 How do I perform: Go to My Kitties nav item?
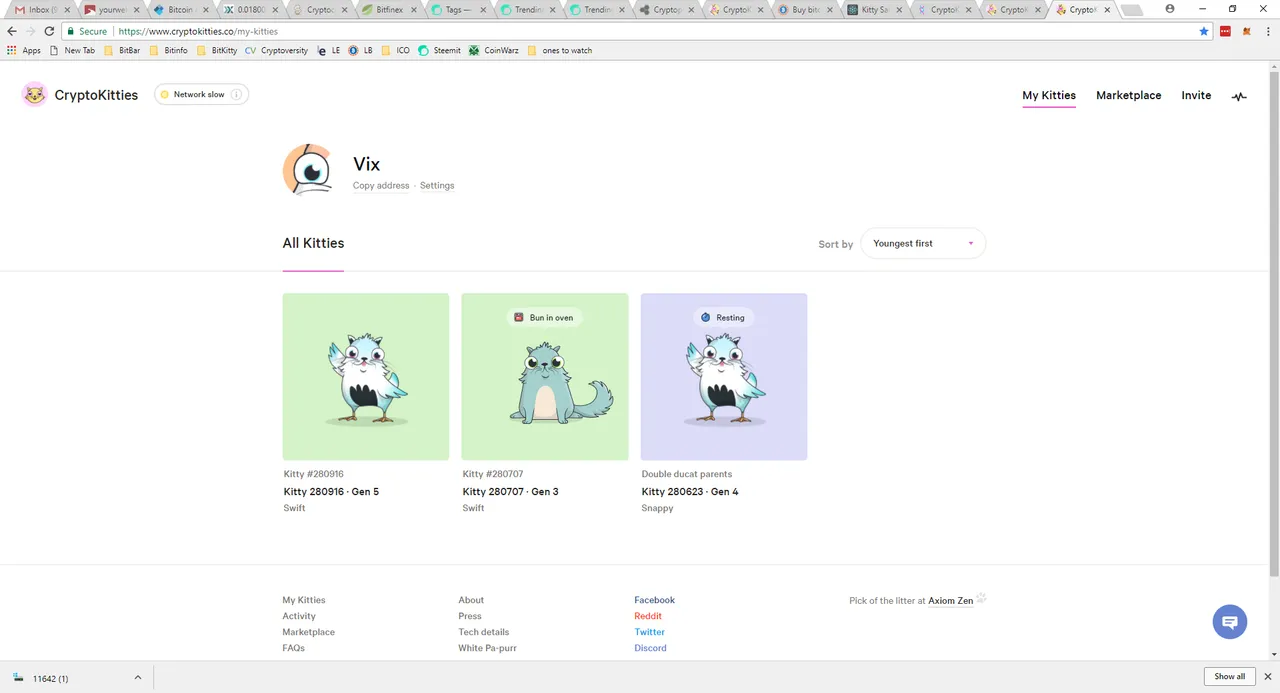[x=1049, y=96]
